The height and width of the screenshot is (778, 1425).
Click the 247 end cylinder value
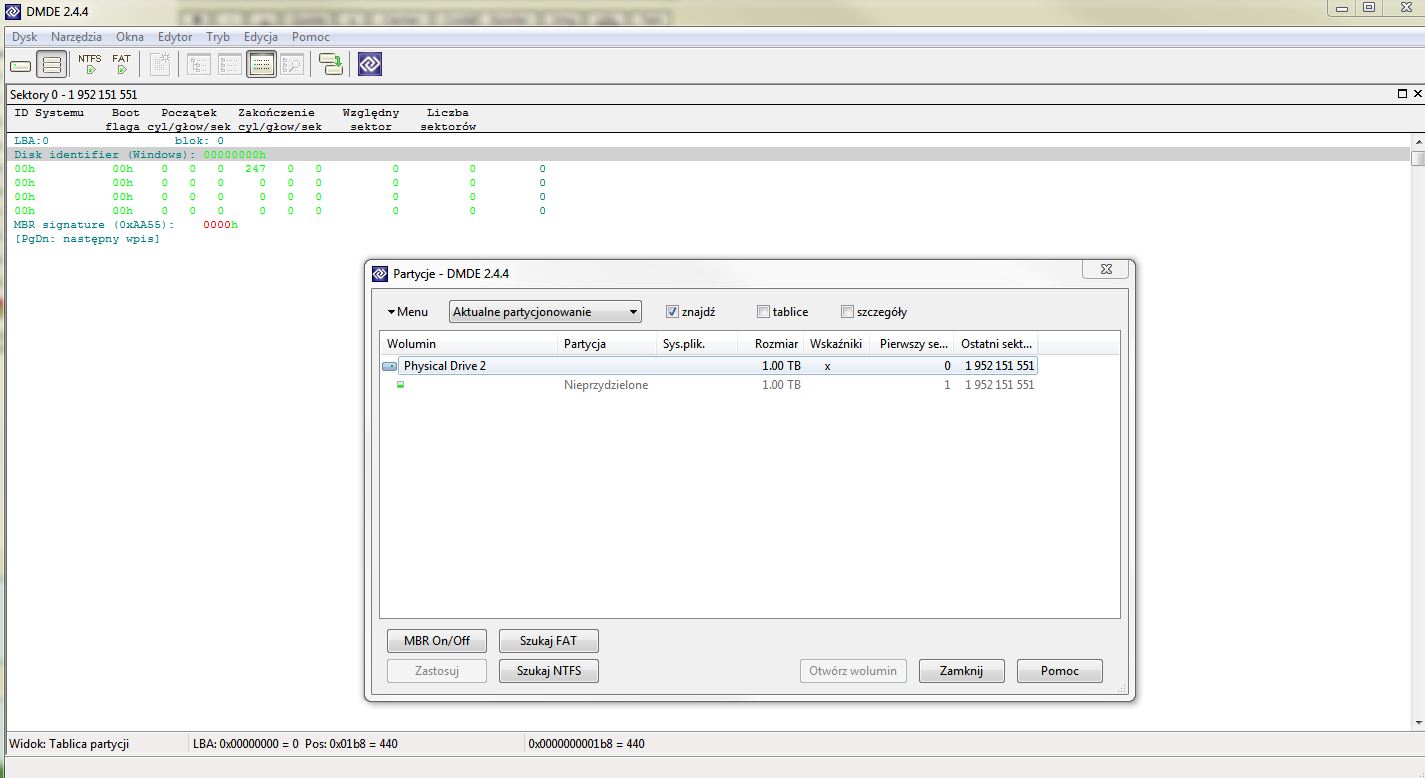(255, 169)
